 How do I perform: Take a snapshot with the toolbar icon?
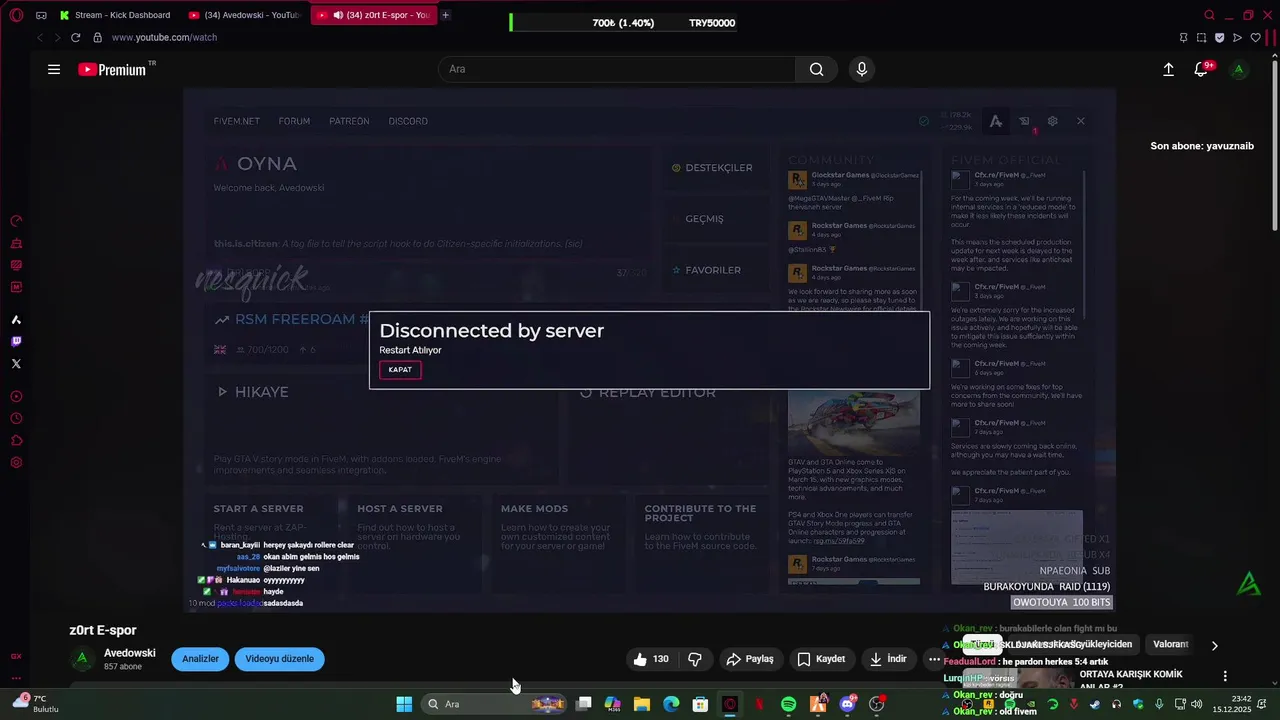(1201, 37)
